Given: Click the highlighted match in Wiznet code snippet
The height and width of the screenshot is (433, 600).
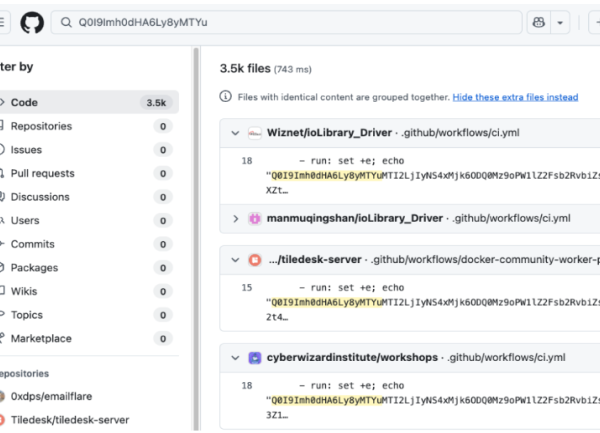Looking at the screenshot, I should 327,176.
